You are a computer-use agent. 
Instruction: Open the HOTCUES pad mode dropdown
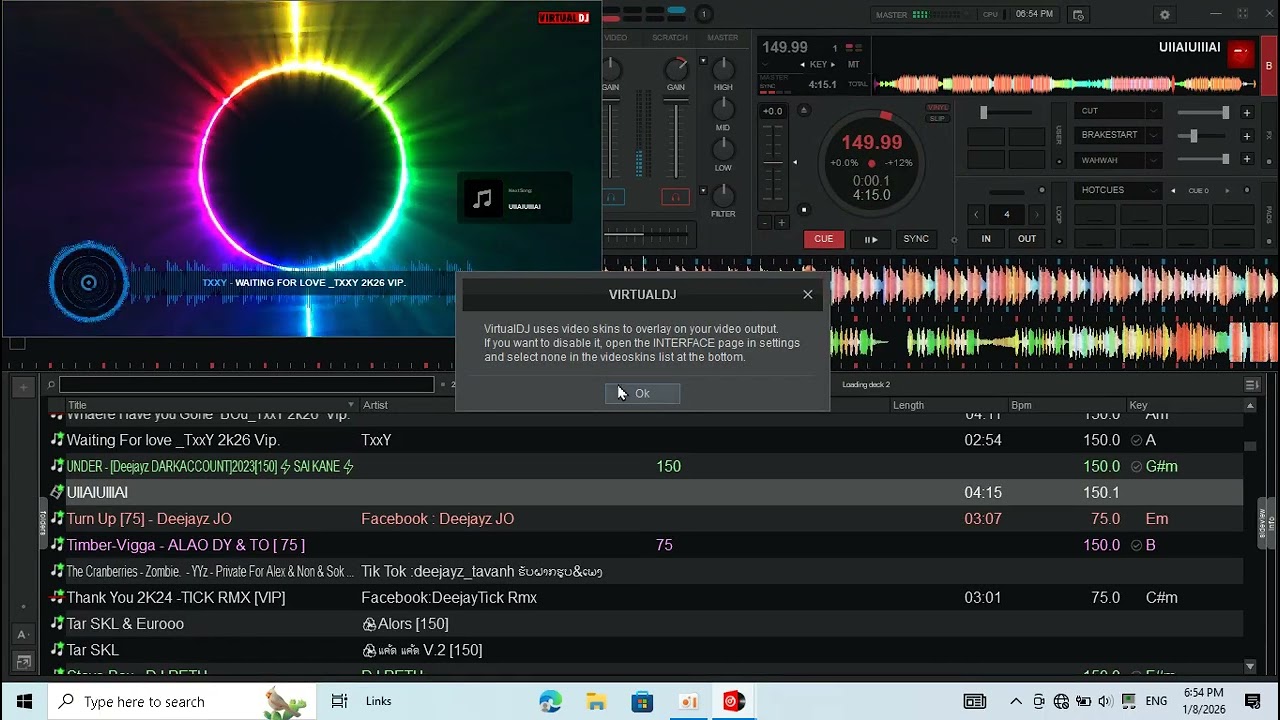tap(1117, 190)
